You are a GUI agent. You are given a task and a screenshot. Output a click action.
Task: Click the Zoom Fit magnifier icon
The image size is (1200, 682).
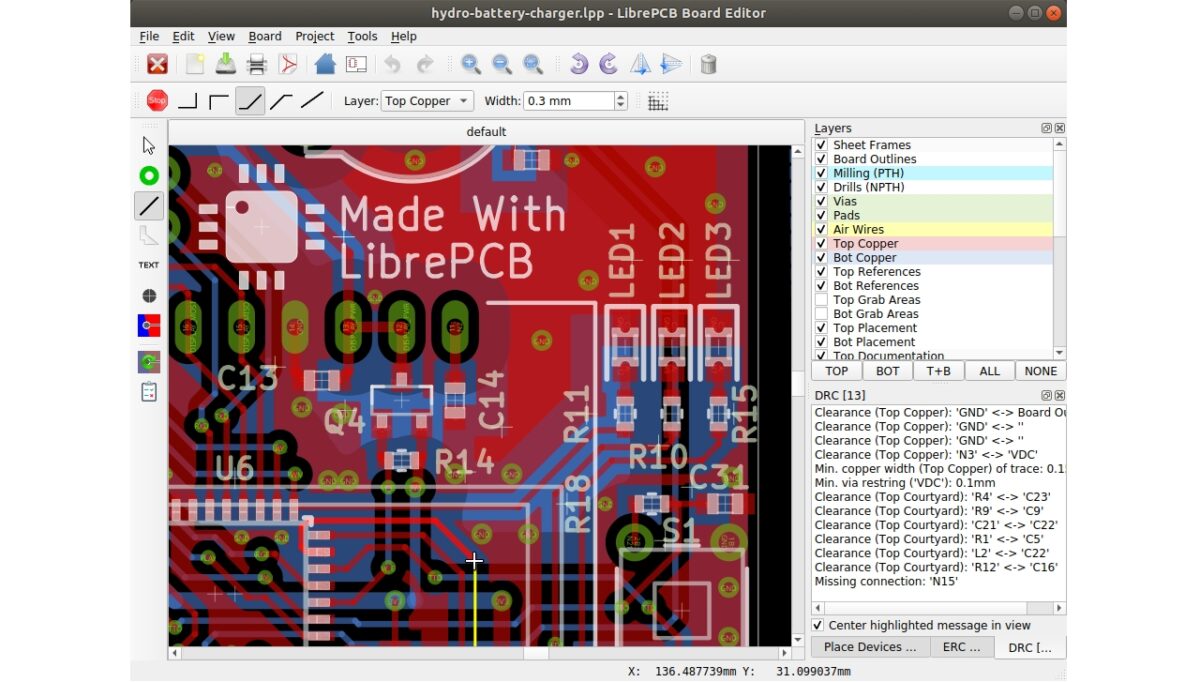coord(533,63)
